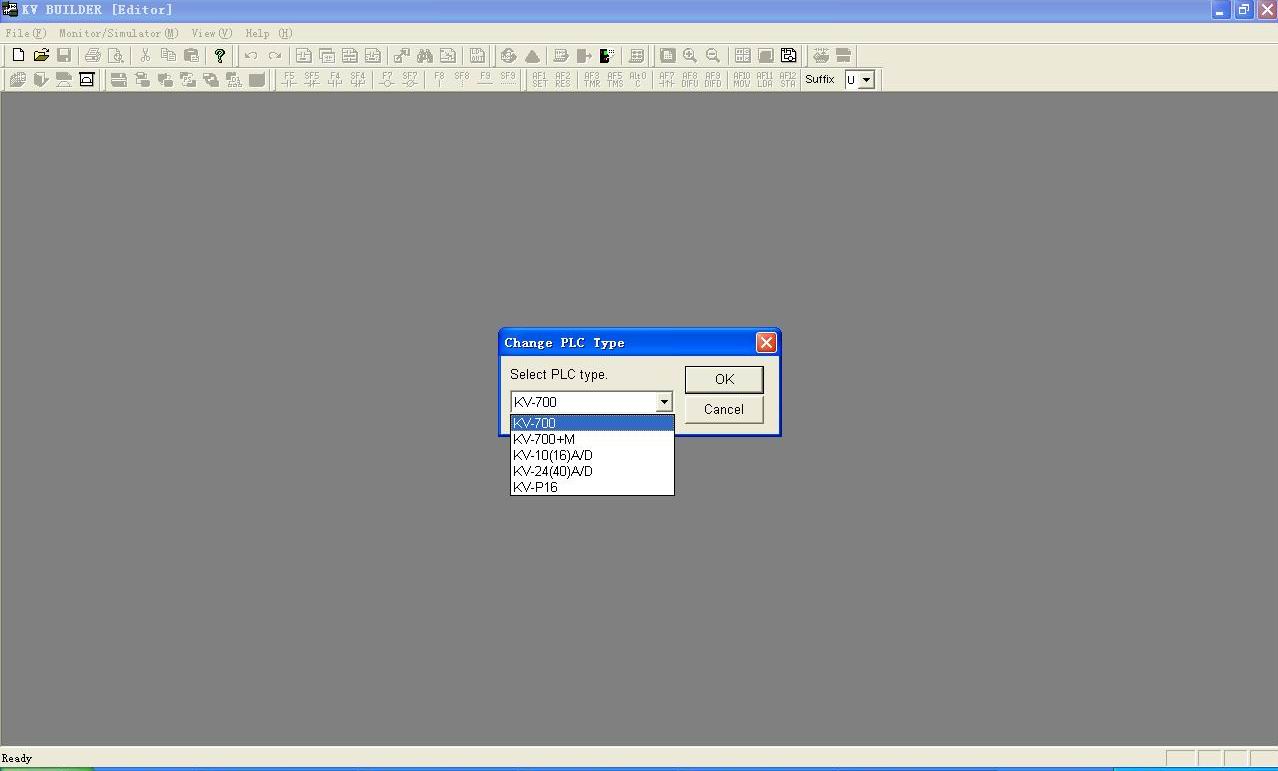1278x771 pixels.
Task: Click the Zoom in magnifier icon
Action: tap(690, 56)
